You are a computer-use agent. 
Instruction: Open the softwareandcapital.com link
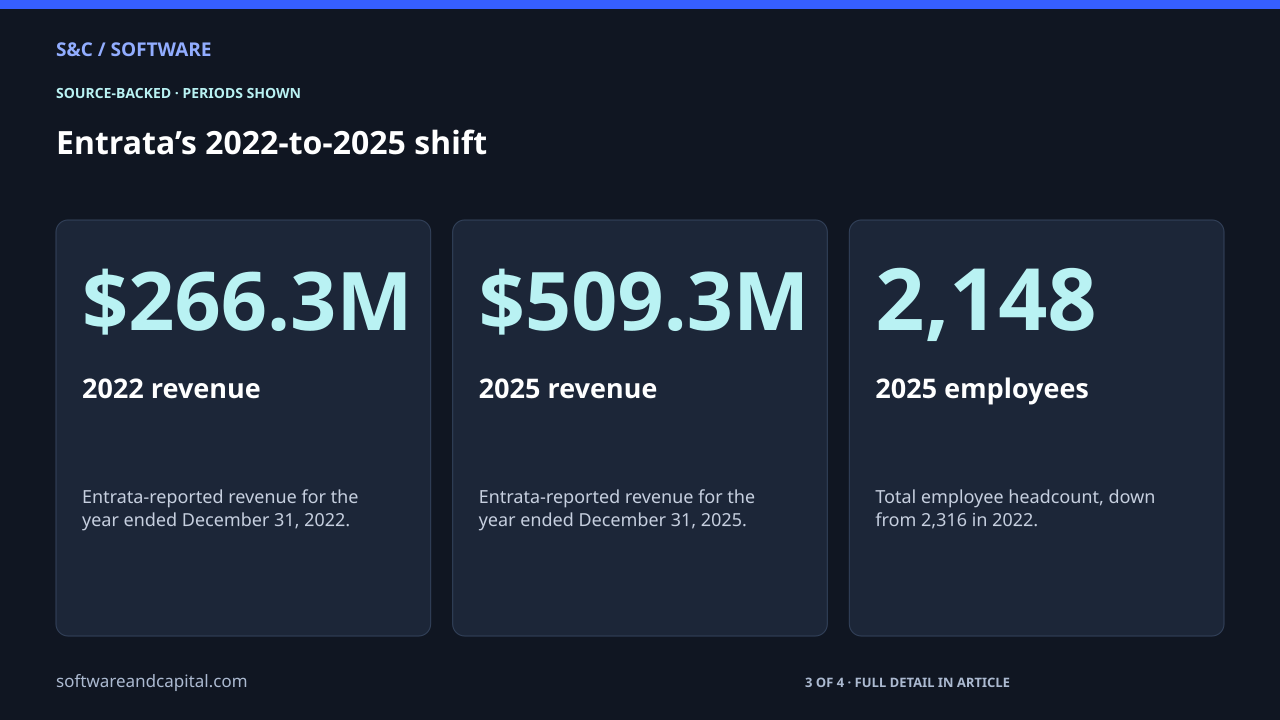click(x=151, y=681)
